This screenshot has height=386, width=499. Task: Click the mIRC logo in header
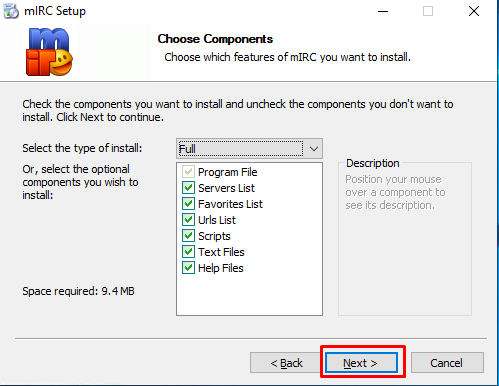click(x=49, y=52)
